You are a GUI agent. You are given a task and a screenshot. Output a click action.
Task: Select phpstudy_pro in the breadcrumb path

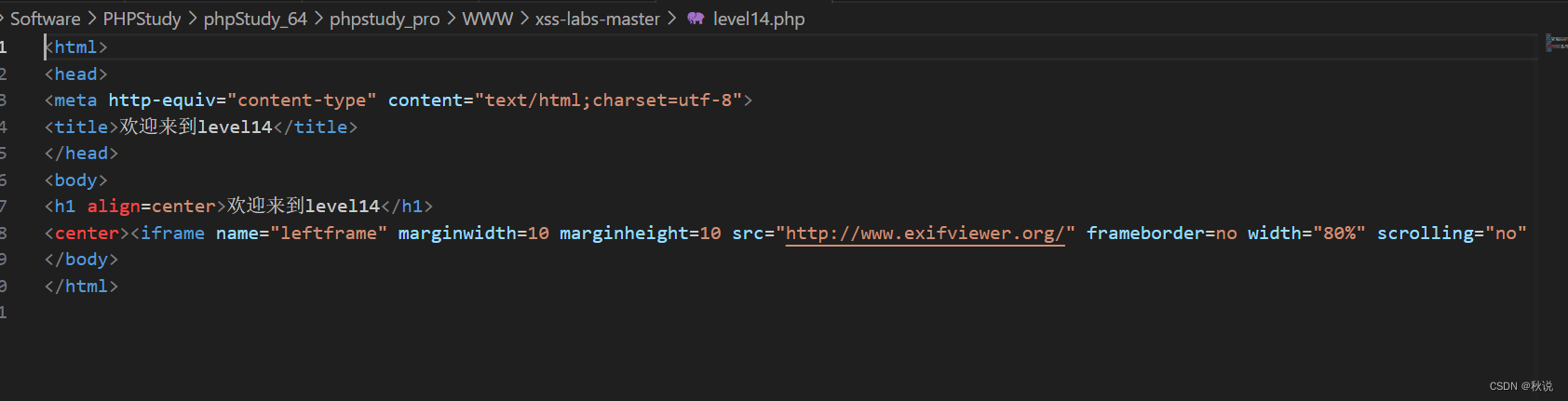385,19
